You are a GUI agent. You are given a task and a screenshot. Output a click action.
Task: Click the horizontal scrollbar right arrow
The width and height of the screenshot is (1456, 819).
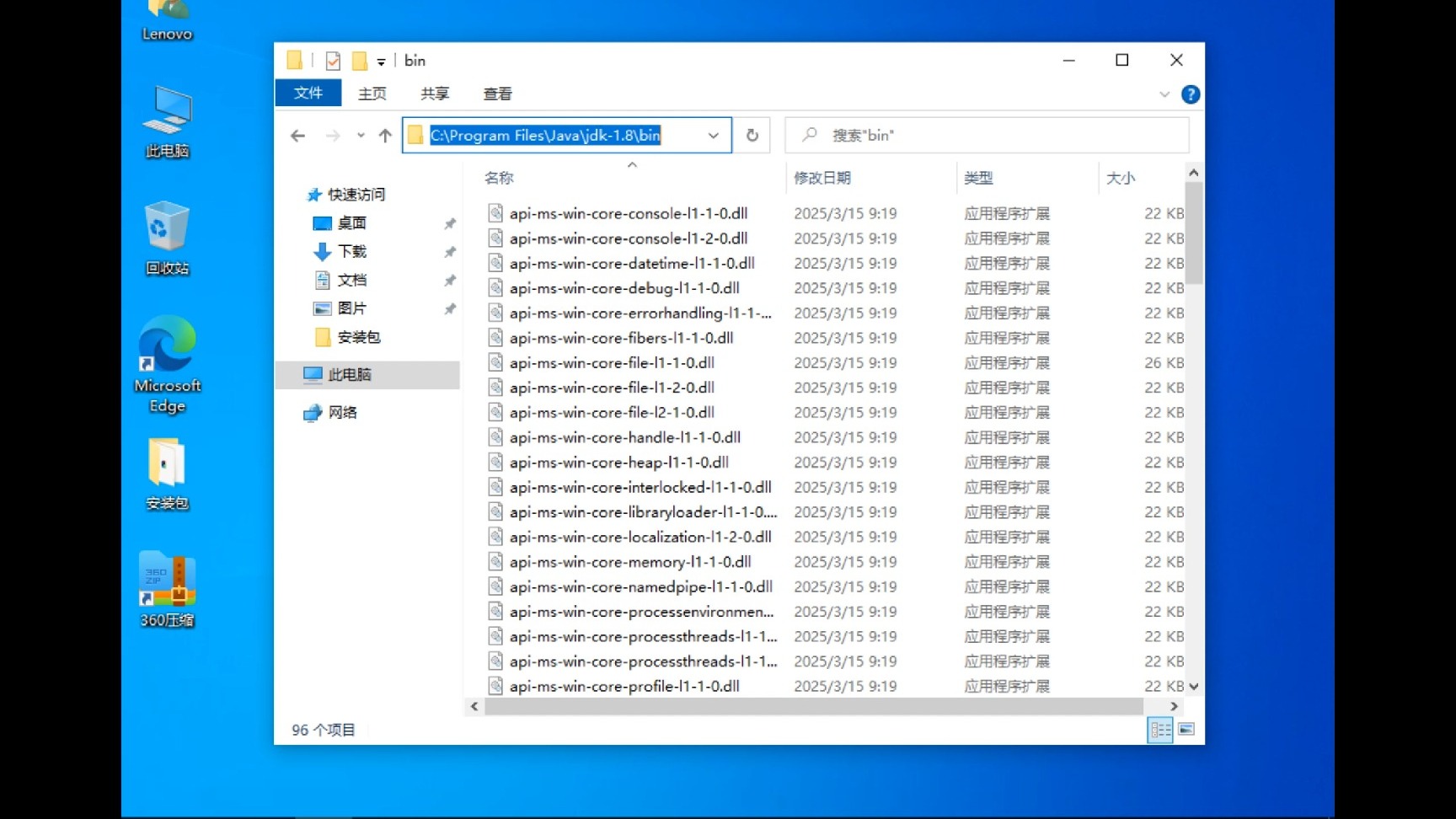(x=1174, y=706)
